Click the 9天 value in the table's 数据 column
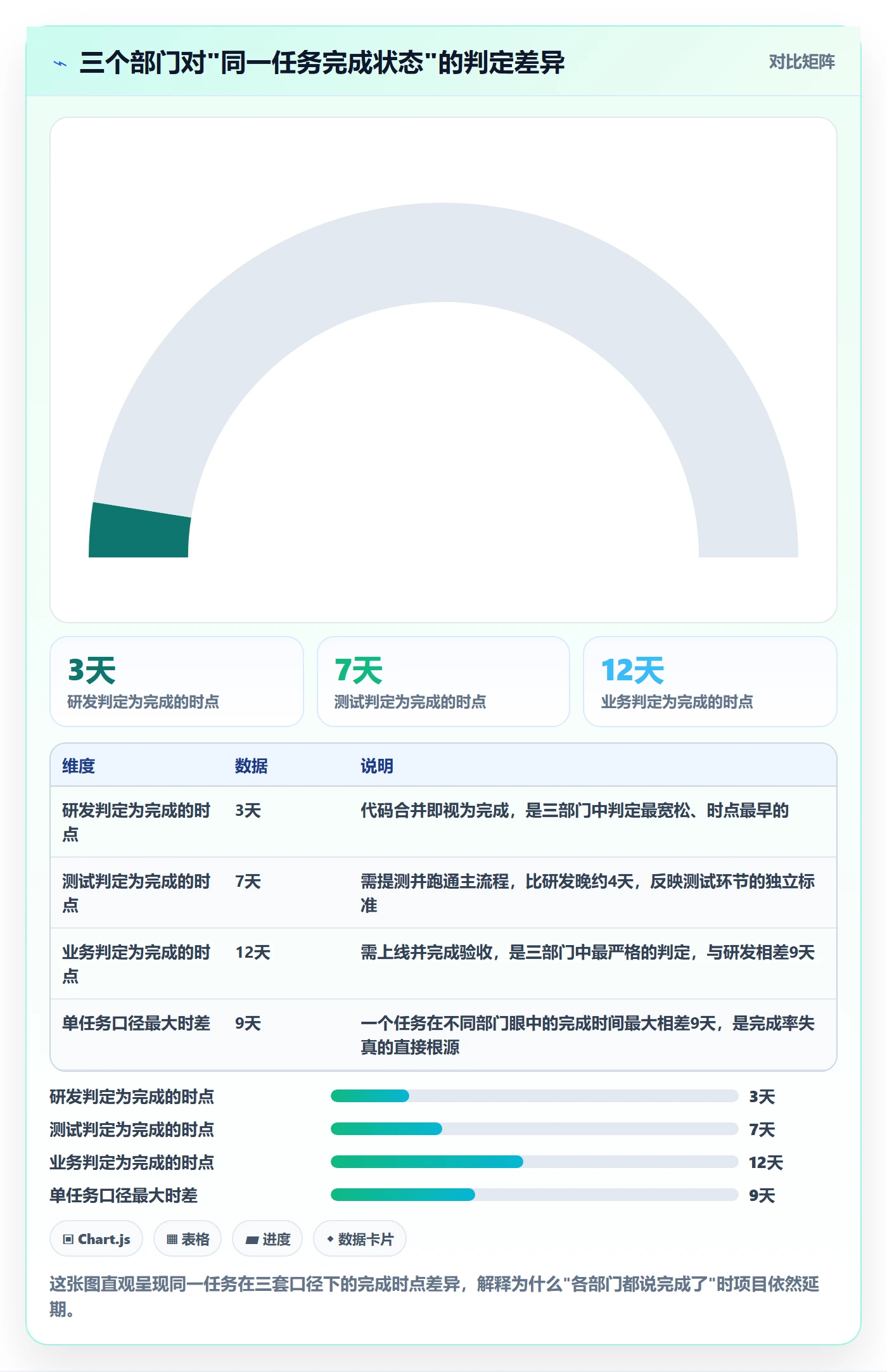 tap(248, 1023)
